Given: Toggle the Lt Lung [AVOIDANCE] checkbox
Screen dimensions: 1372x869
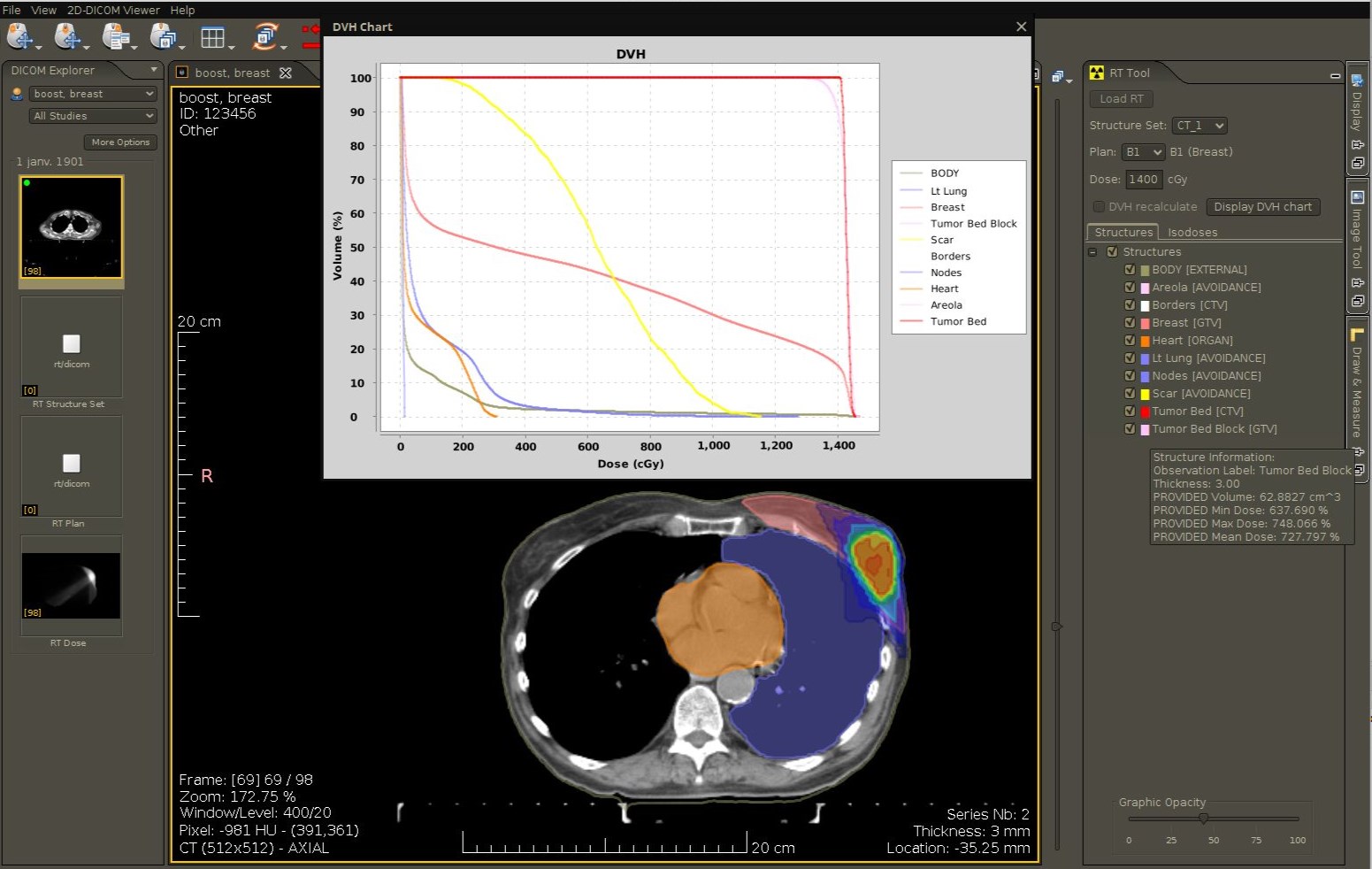Looking at the screenshot, I should pos(1130,358).
